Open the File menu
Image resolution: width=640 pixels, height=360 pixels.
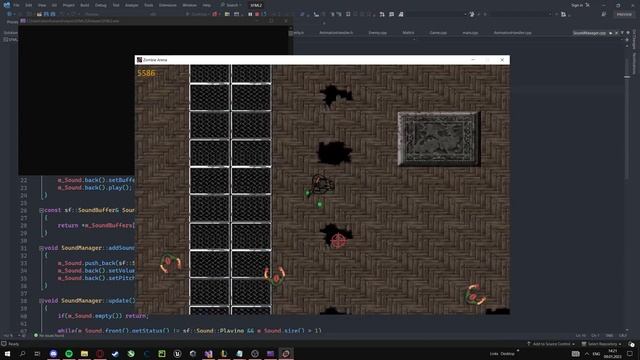(16, 5)
